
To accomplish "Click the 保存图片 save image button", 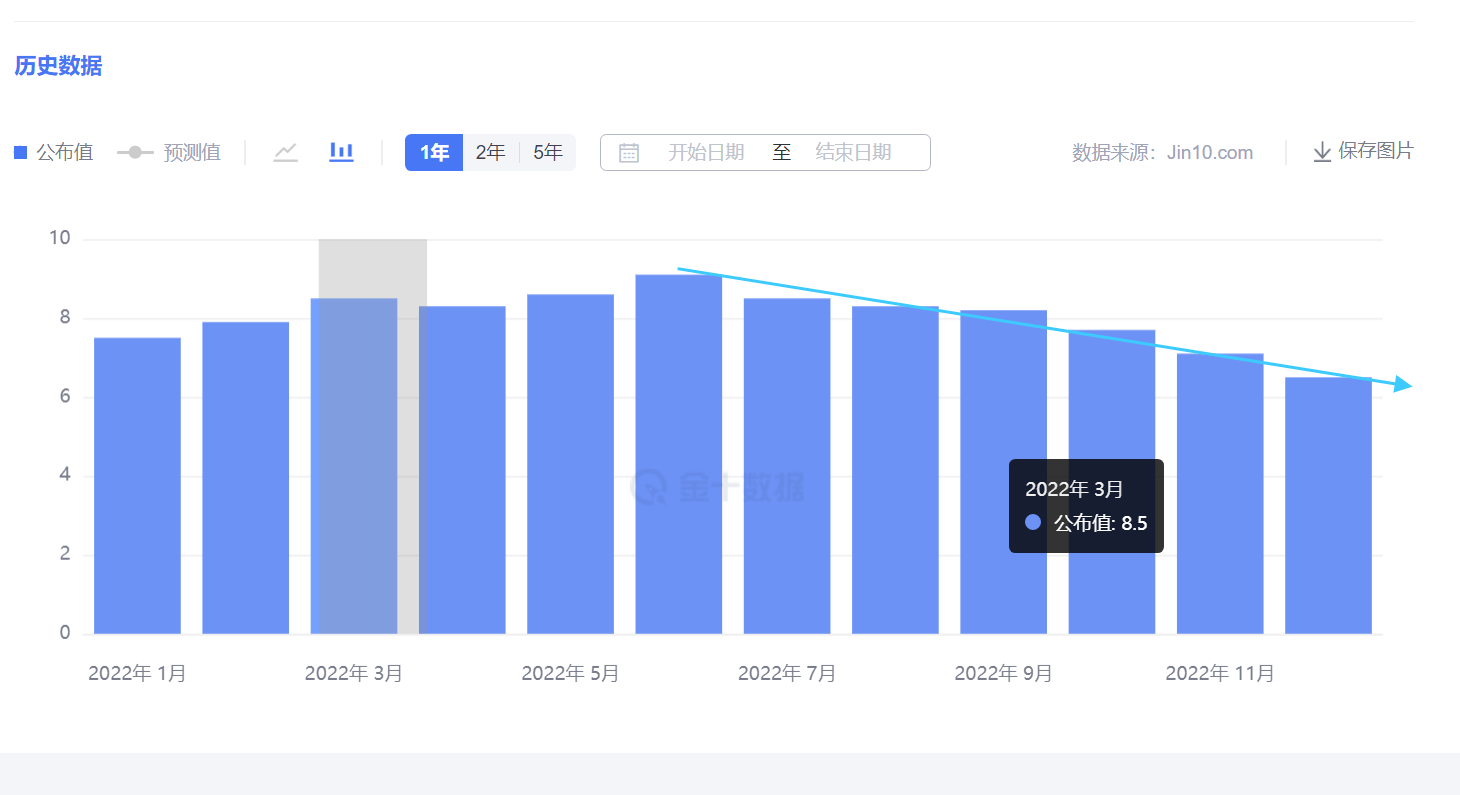I will click(x=1378, y=151).
